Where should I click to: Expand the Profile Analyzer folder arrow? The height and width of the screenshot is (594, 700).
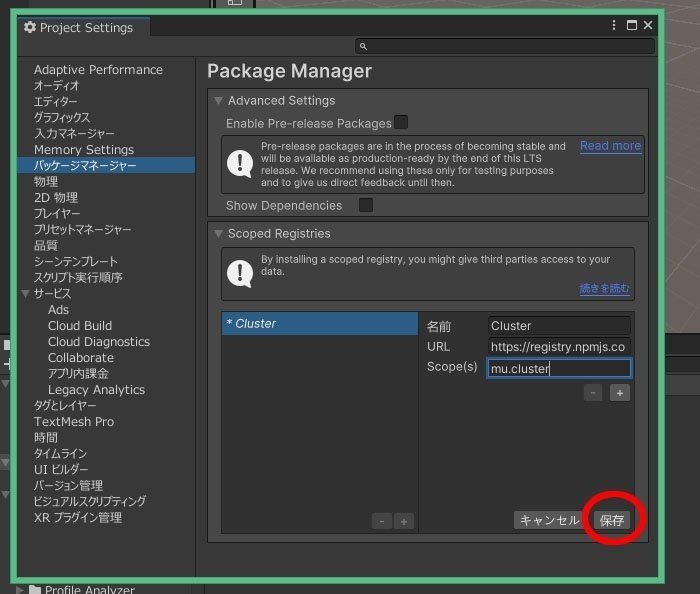20,589
